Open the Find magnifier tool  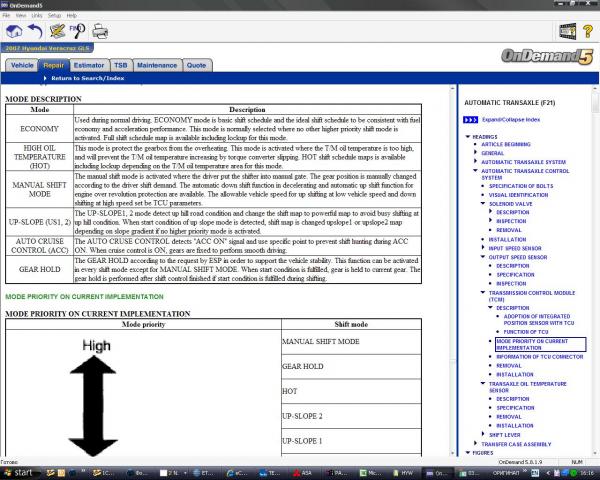click(78, 31)
